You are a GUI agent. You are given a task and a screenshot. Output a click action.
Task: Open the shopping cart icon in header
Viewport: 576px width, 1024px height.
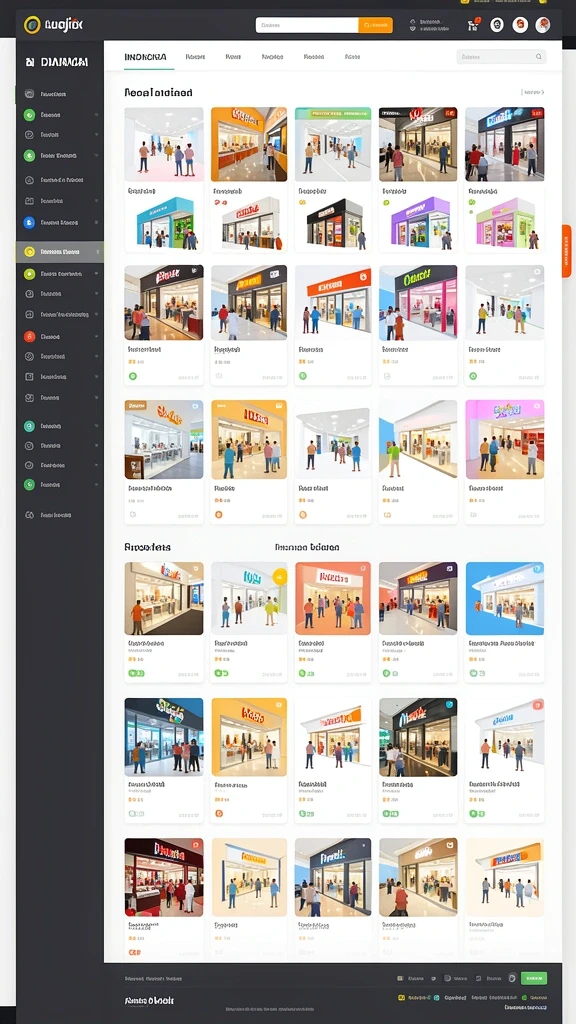tap(472, 25)
